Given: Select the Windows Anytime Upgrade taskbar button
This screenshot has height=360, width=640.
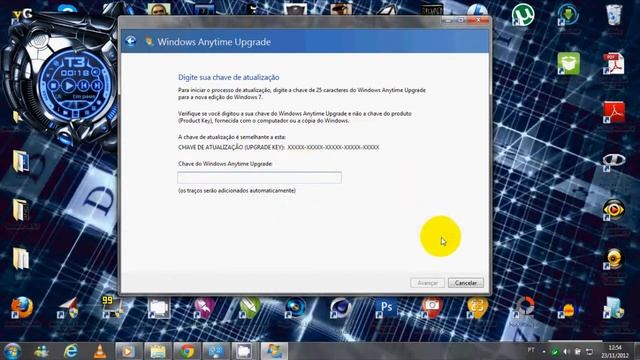Looking at the screenshot, I should (x=274, y=351).
